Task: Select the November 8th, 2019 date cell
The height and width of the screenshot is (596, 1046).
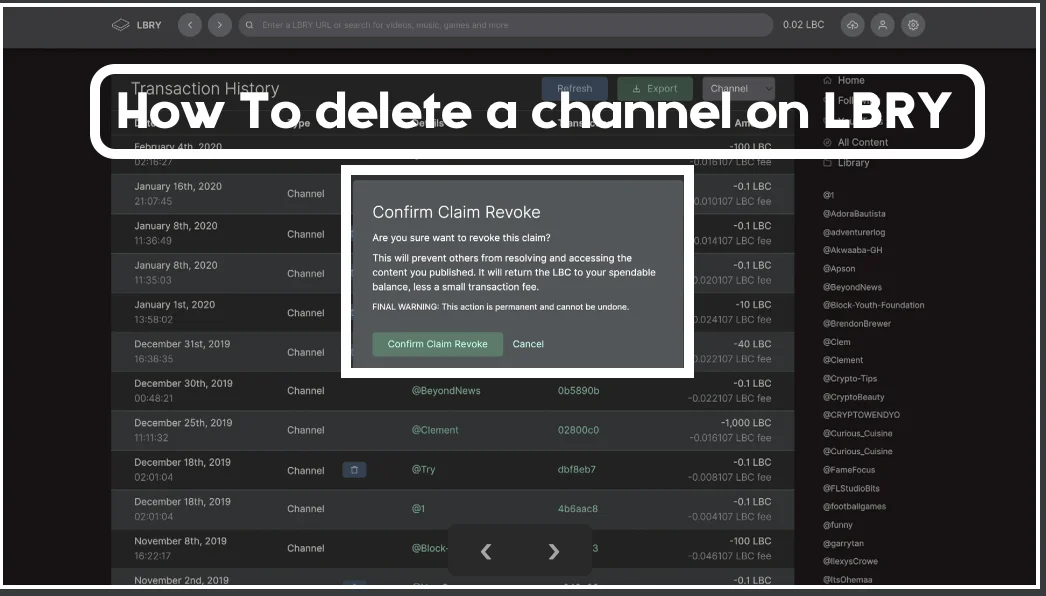Action: 180,548
